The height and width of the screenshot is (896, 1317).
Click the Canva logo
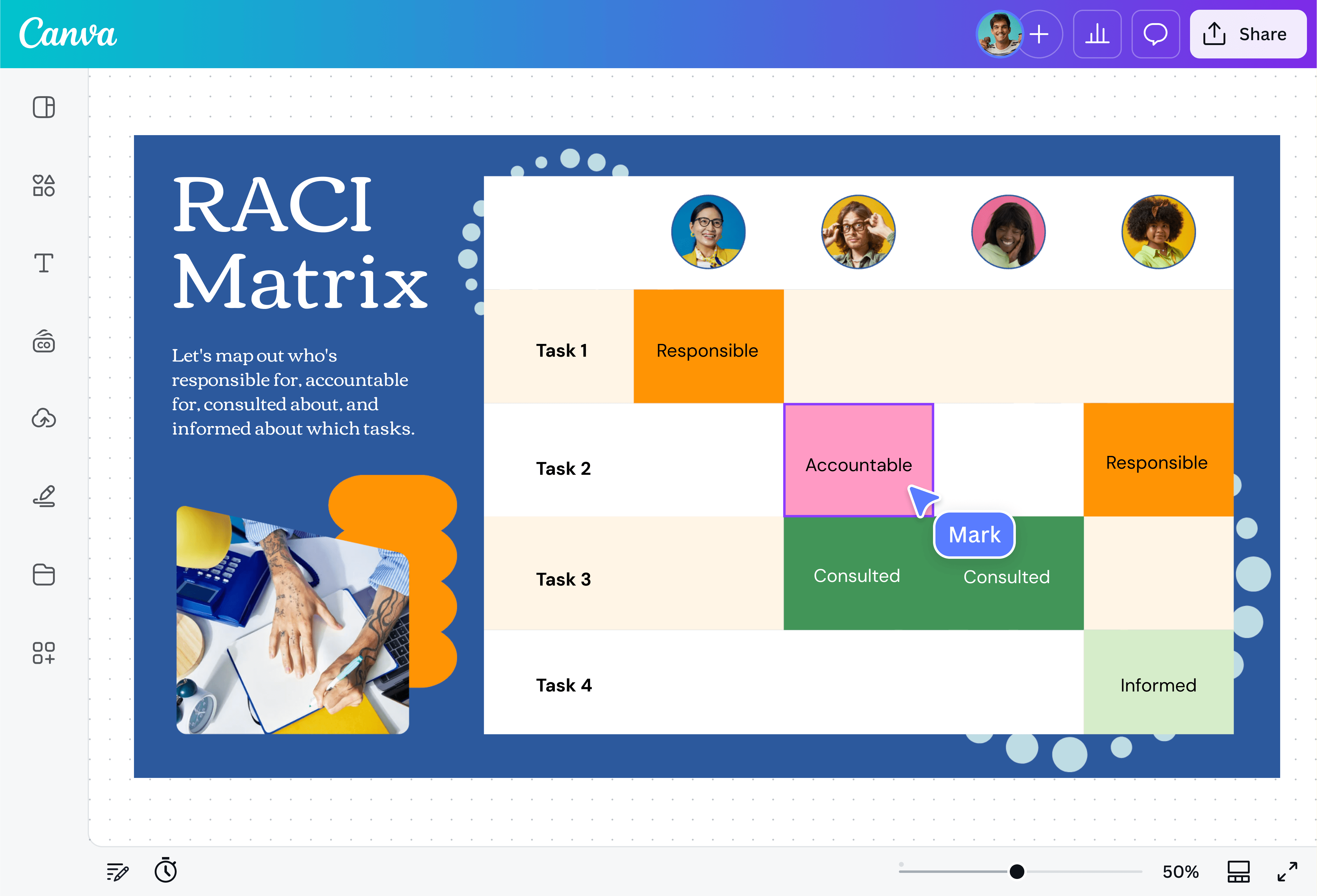point(67,34)
